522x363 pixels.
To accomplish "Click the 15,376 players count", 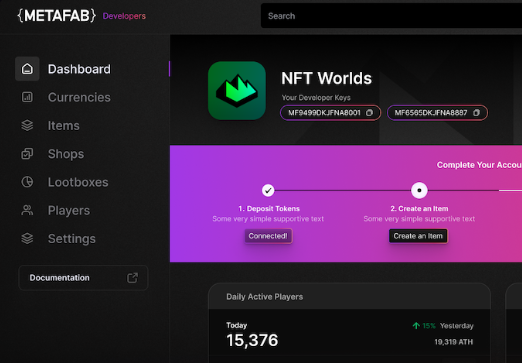I will (x=252, y=340).
